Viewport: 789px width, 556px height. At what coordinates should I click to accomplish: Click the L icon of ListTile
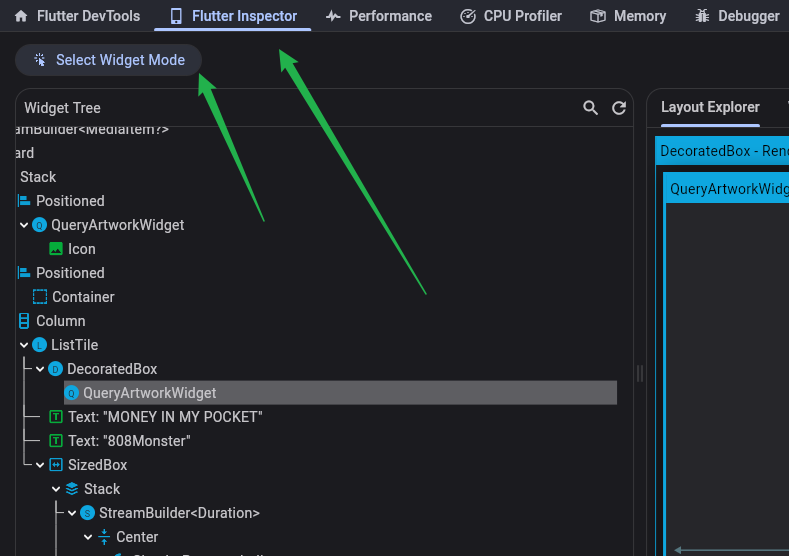click(39, 345)
